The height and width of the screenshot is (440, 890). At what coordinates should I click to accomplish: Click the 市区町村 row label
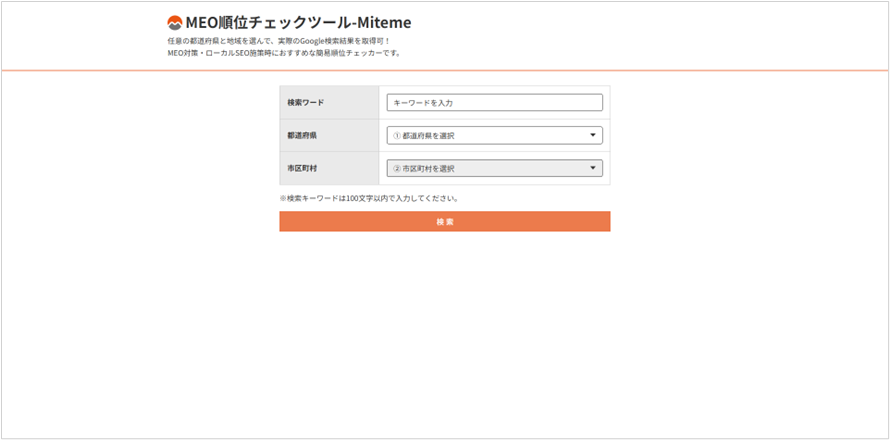click(302, 169)
